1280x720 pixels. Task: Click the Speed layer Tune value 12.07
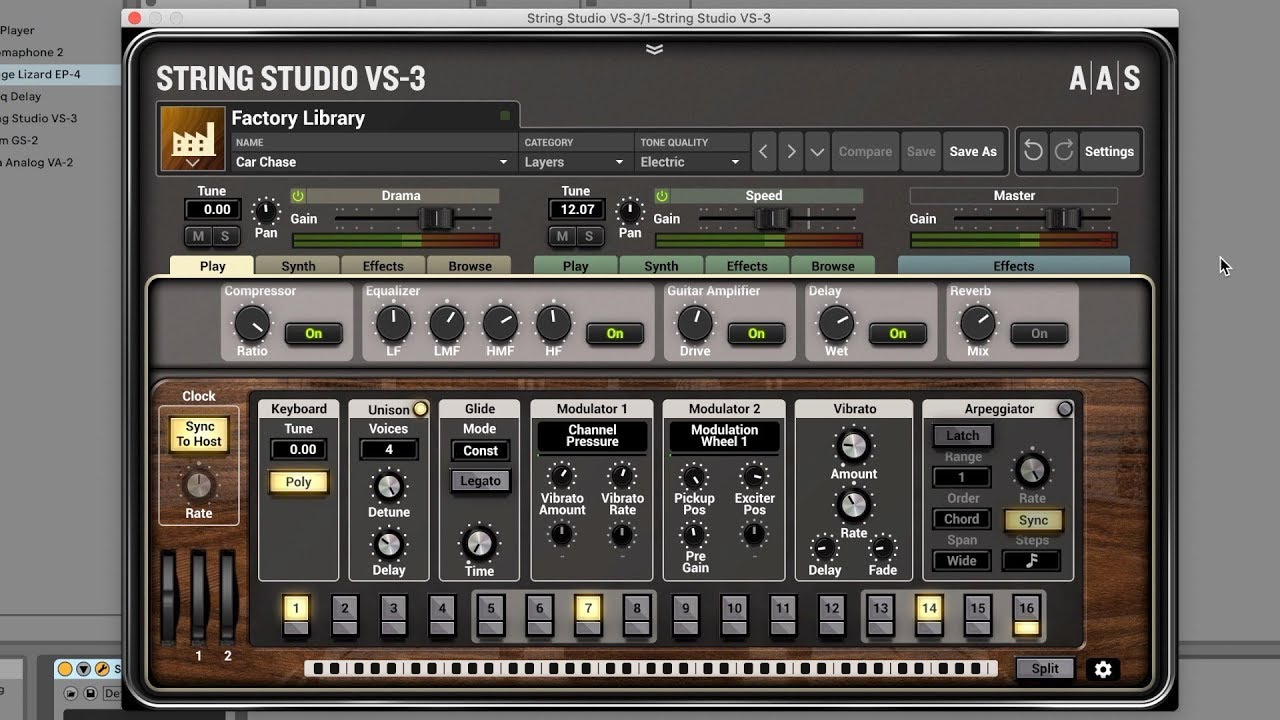pos(576,209)
